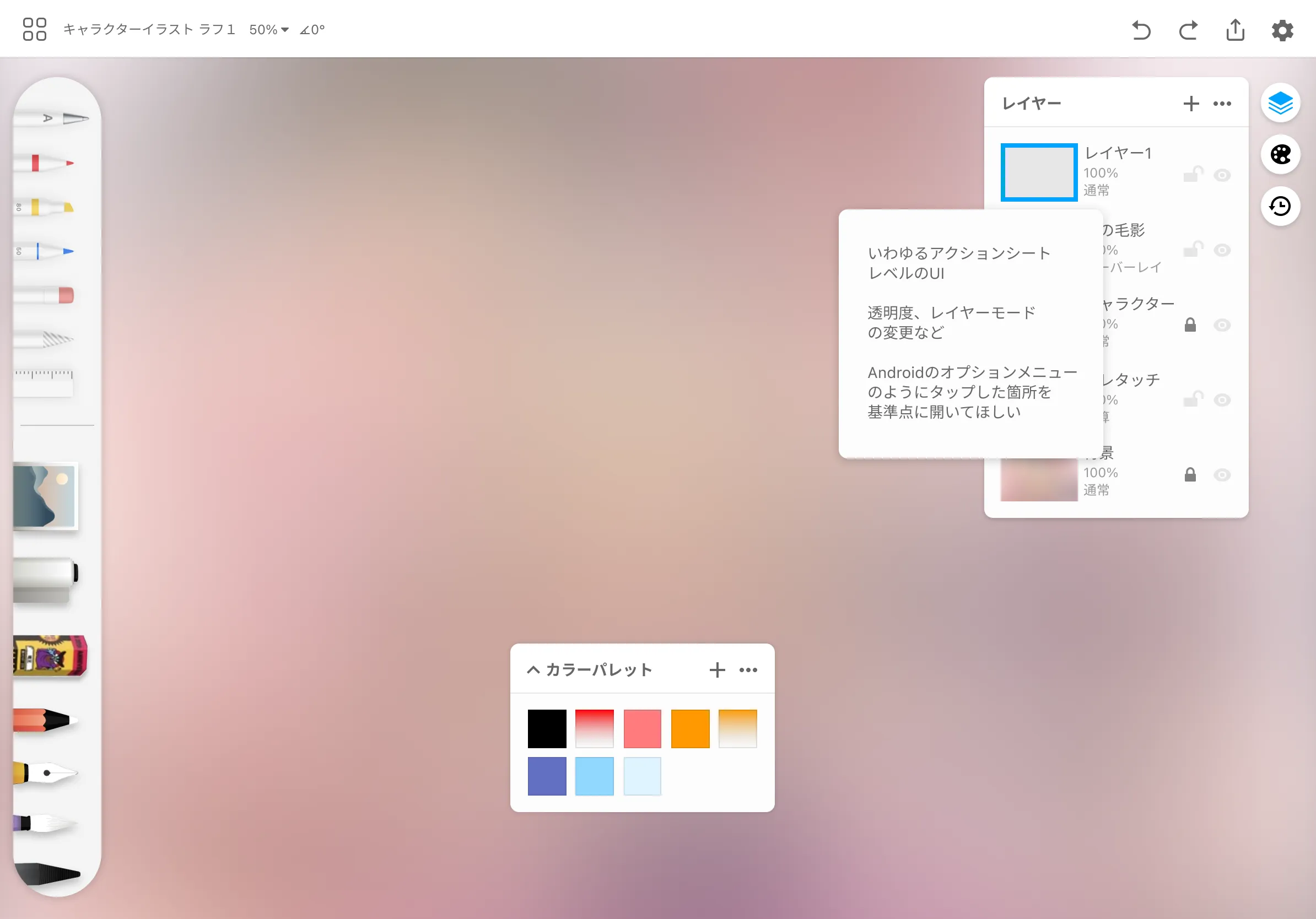Click the redo arrow

pyautogui.click(x=1188, y=30)
